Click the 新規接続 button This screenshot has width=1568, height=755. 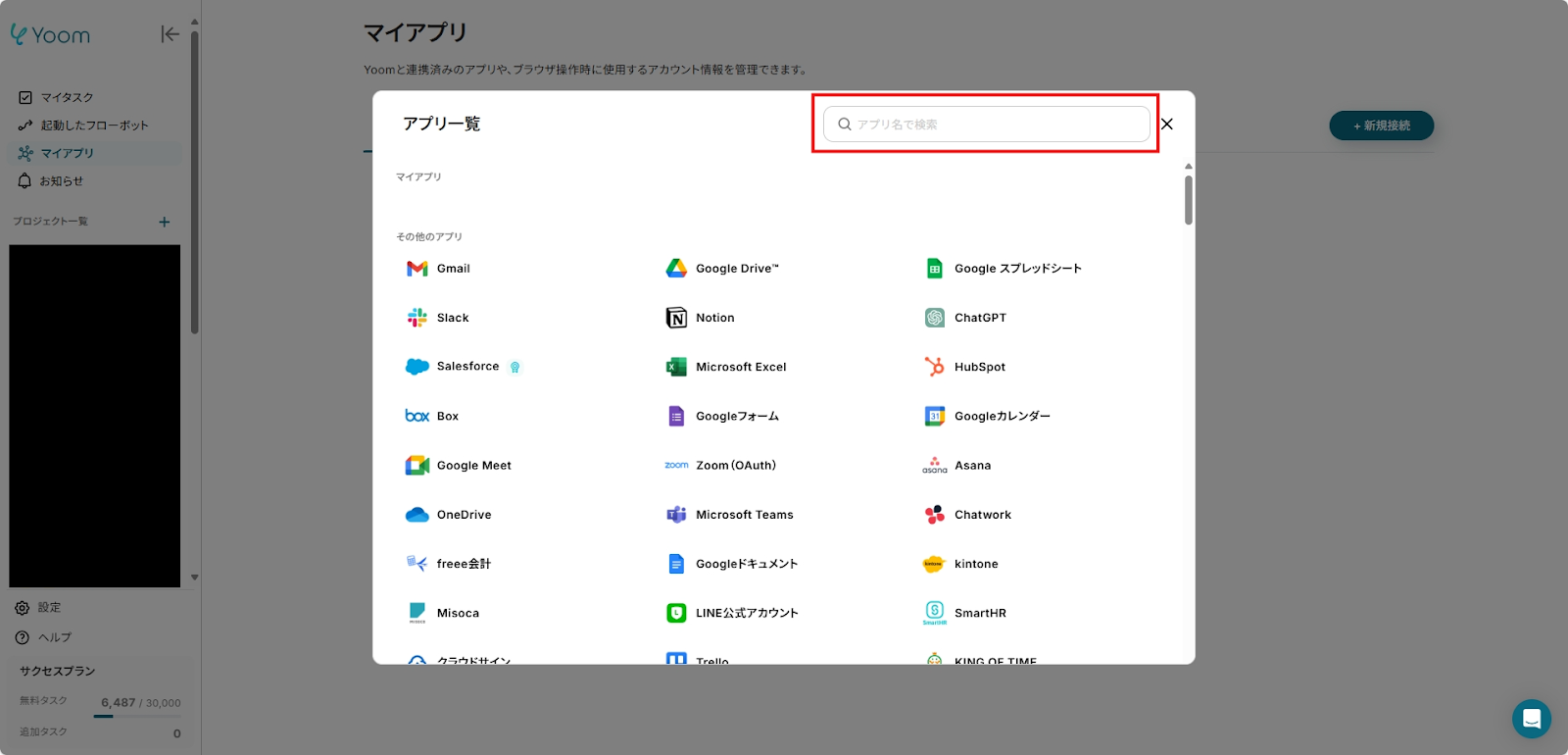pyautogui.click(x=1381, y=126)
